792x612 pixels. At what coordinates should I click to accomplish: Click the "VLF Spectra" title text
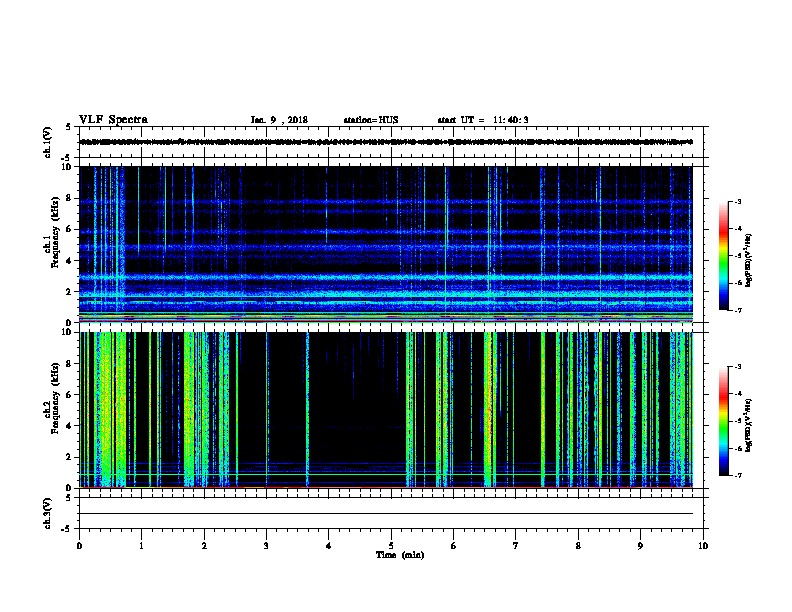tap(113, 120)
